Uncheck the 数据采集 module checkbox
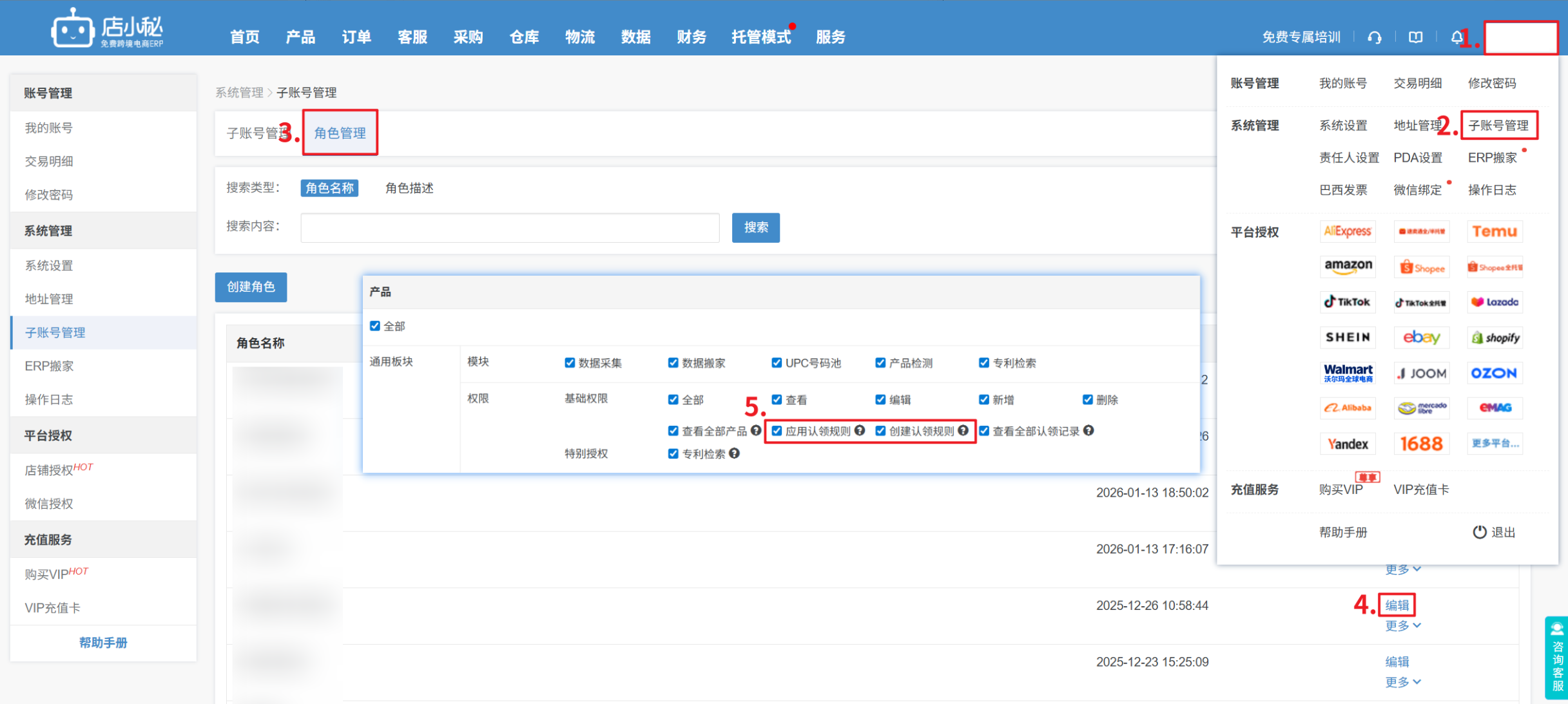Screen dimensions: 1568x704 click(570, 363)
